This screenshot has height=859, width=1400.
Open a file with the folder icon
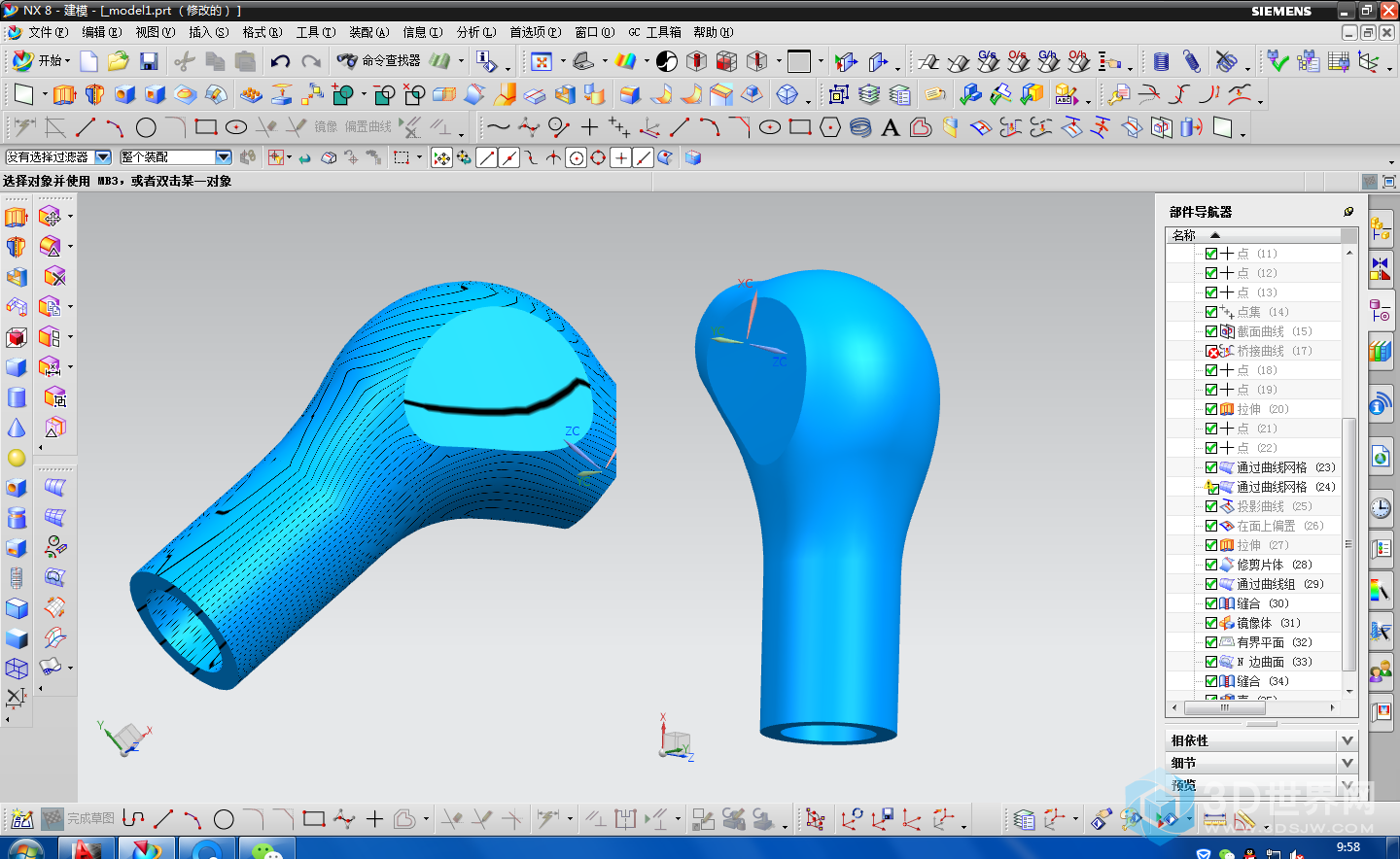coord(119,62)
